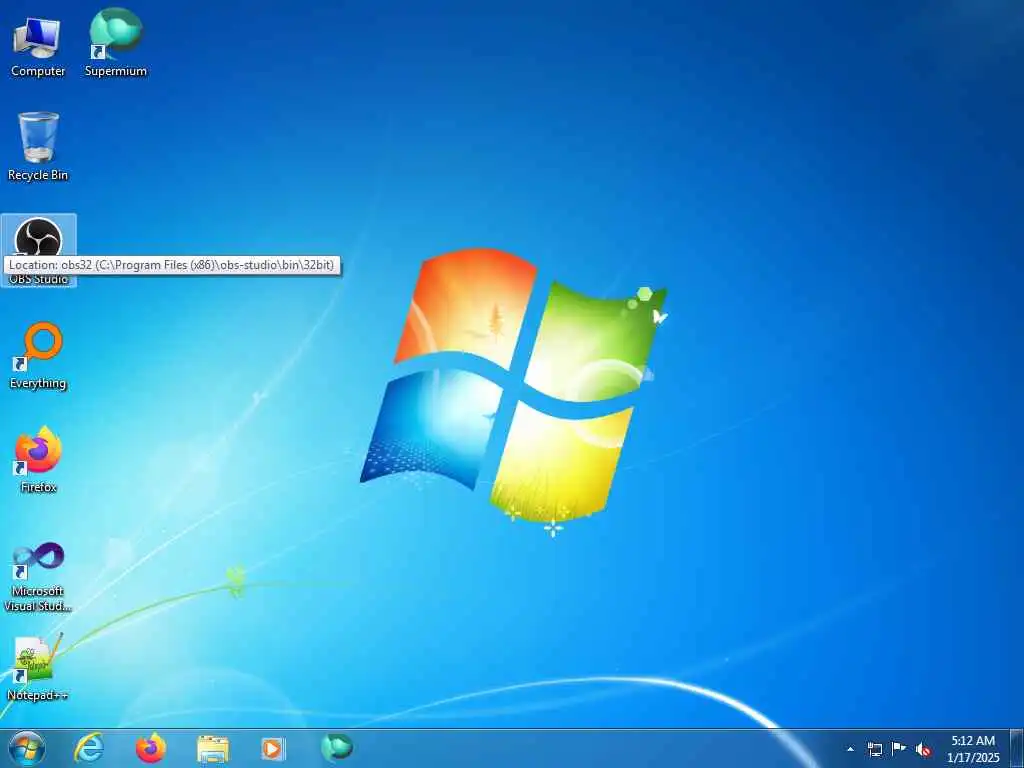The image size is (1024, 768).
Task: Select the Computer desktop icon
Action: click(38, 46)
